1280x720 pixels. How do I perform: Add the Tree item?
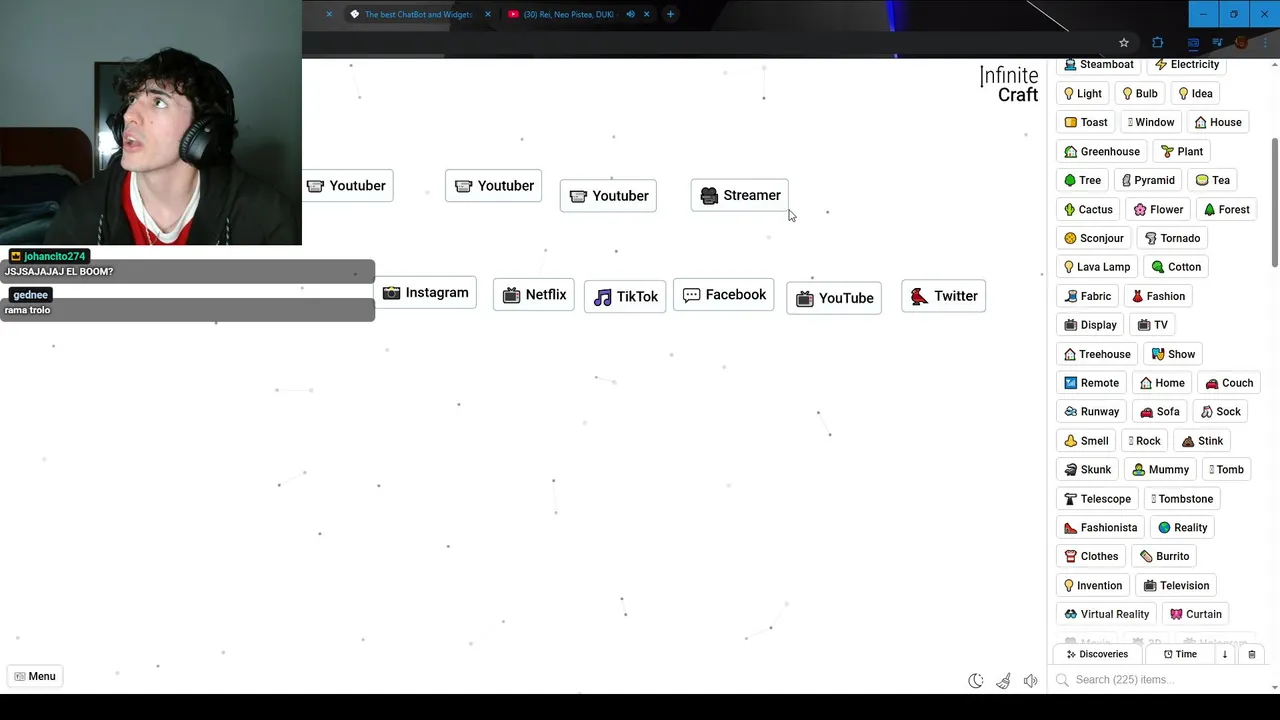(1083, 180)
